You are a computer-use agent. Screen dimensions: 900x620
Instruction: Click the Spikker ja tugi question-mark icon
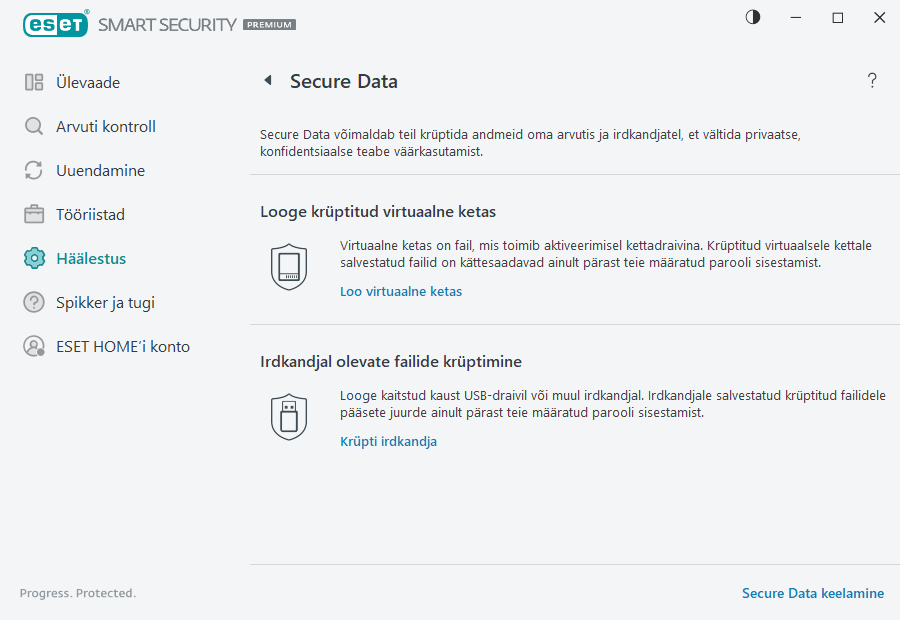click(x=33, y=302)
